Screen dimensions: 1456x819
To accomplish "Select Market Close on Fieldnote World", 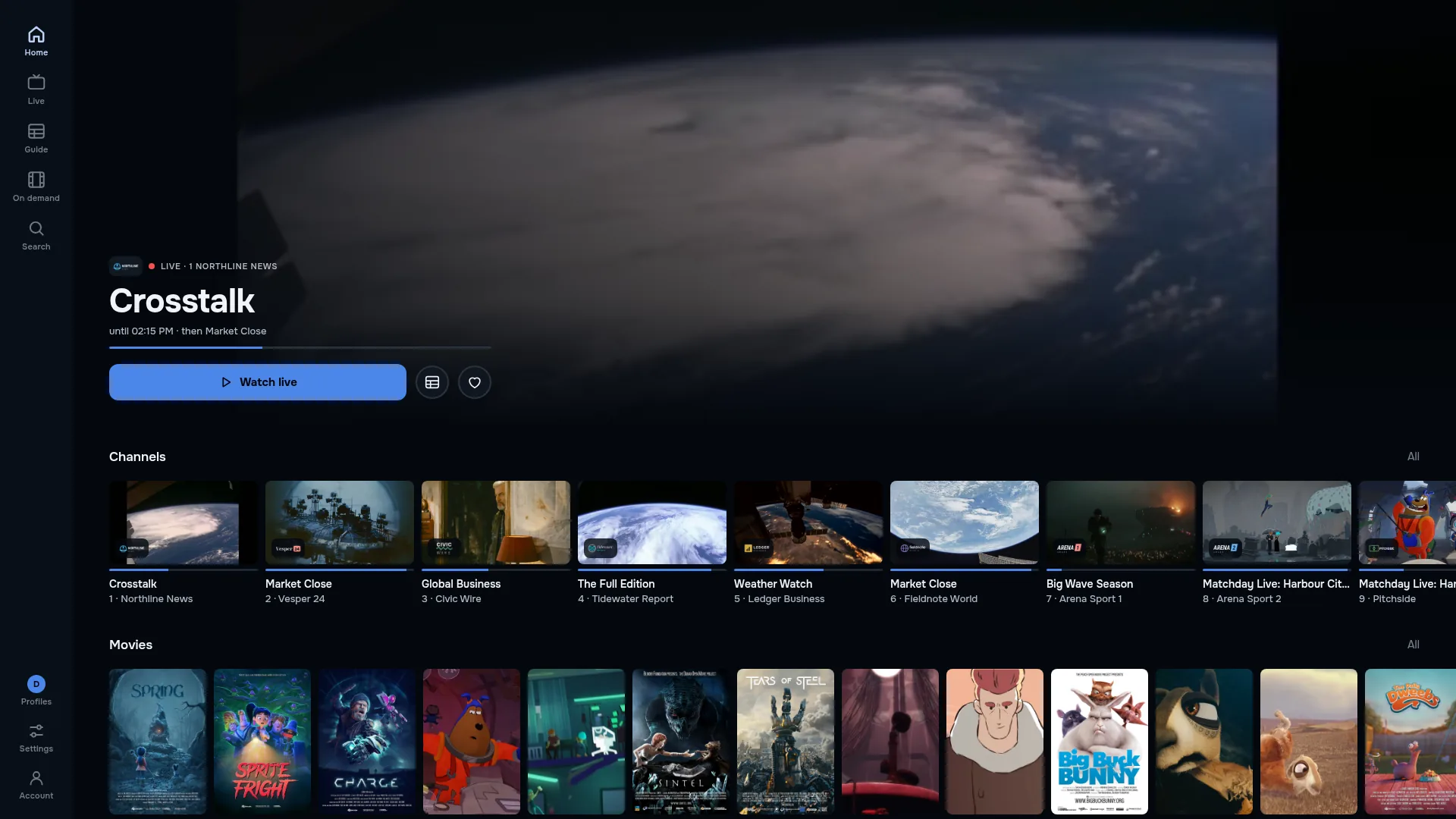I will click(x=965, y=543).
